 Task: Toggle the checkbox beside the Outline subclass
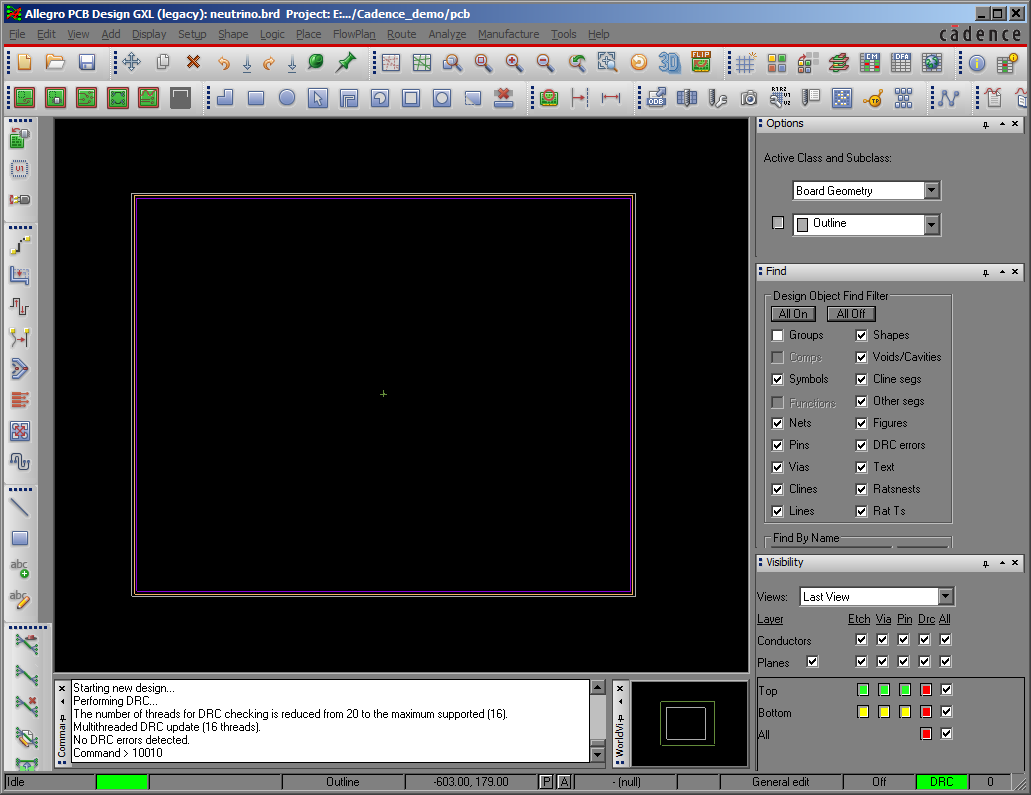tap(778, 223)
